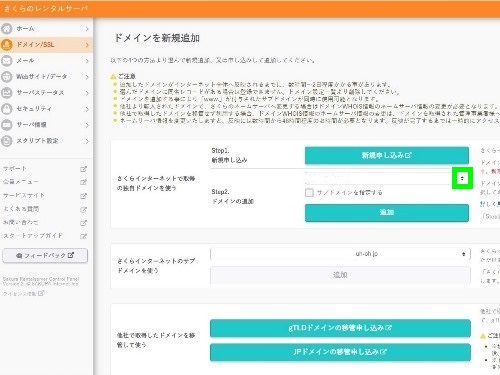Click the フィードバック button
This screenshot has height=375, width=500.
tap(45, 256)
